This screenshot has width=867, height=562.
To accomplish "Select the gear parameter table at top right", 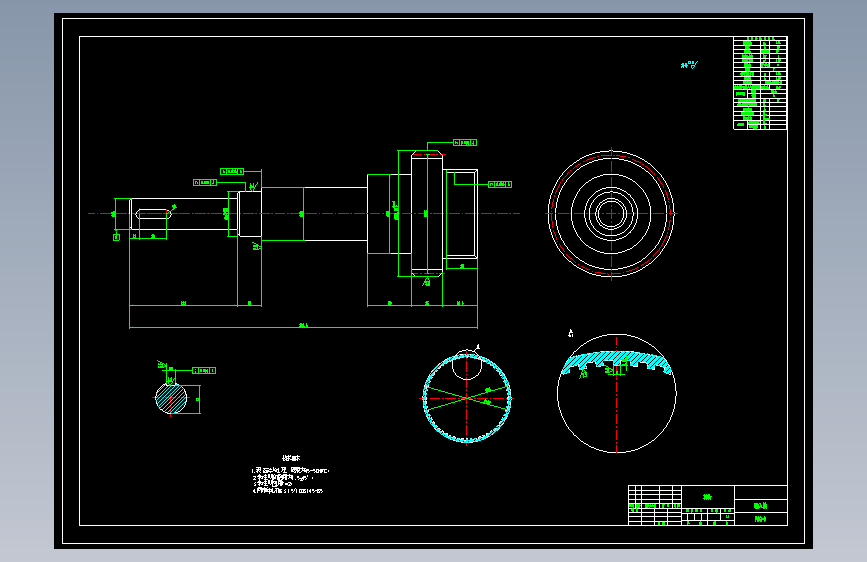I will coord(760,83).
